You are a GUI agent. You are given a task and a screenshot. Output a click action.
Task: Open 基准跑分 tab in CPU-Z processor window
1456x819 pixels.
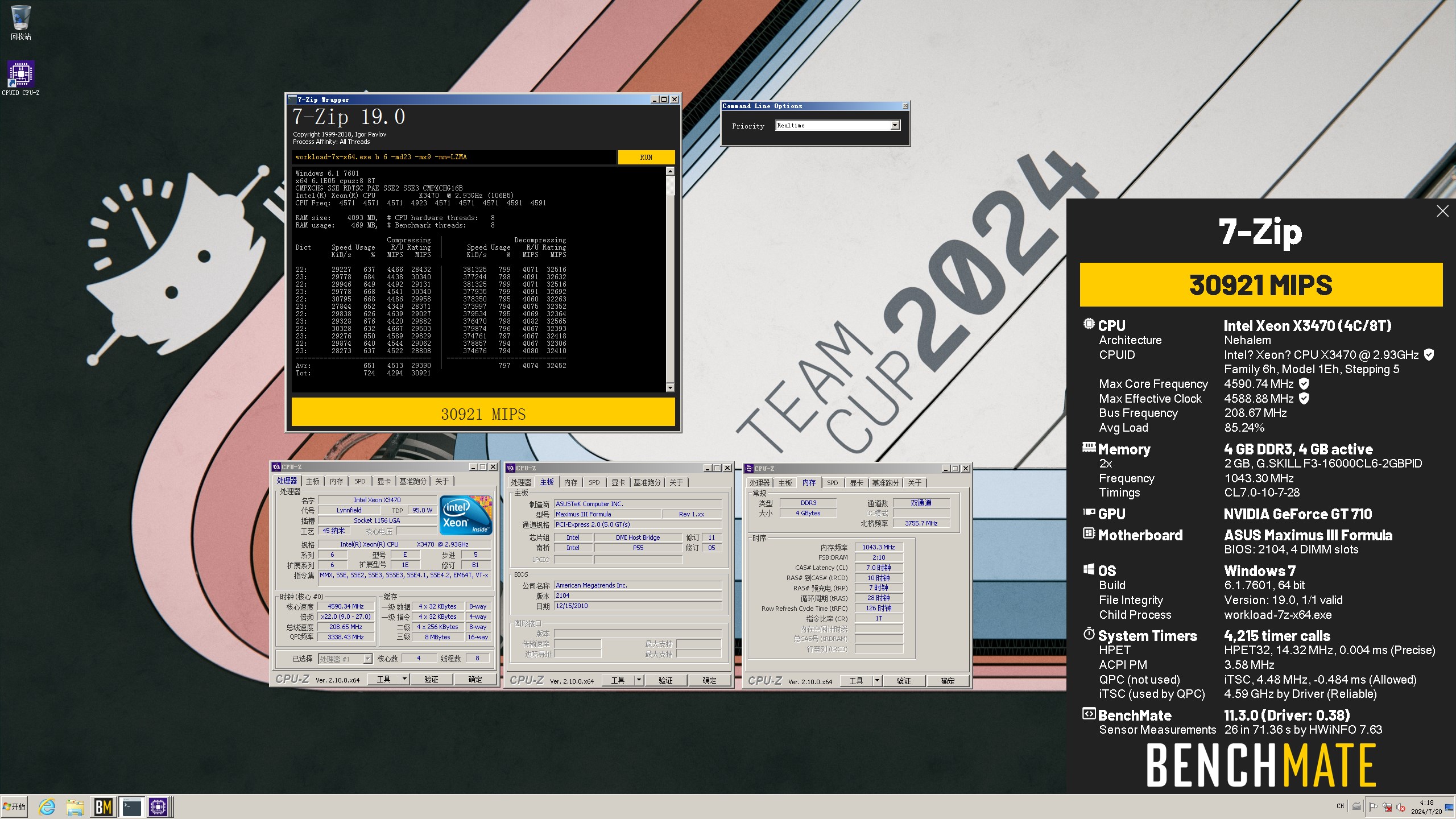(x=413, y=481)
